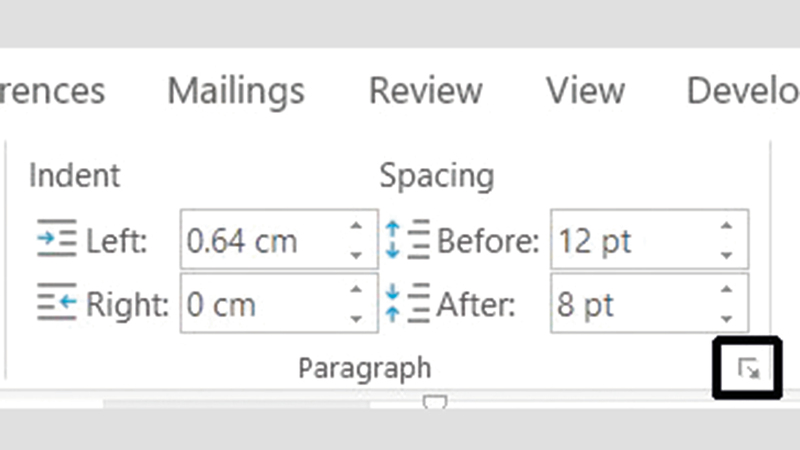Viewport: 800px width, 450px height.
Task: Open the Paragraph dialog launcher icon
Action: pos(748,369)
